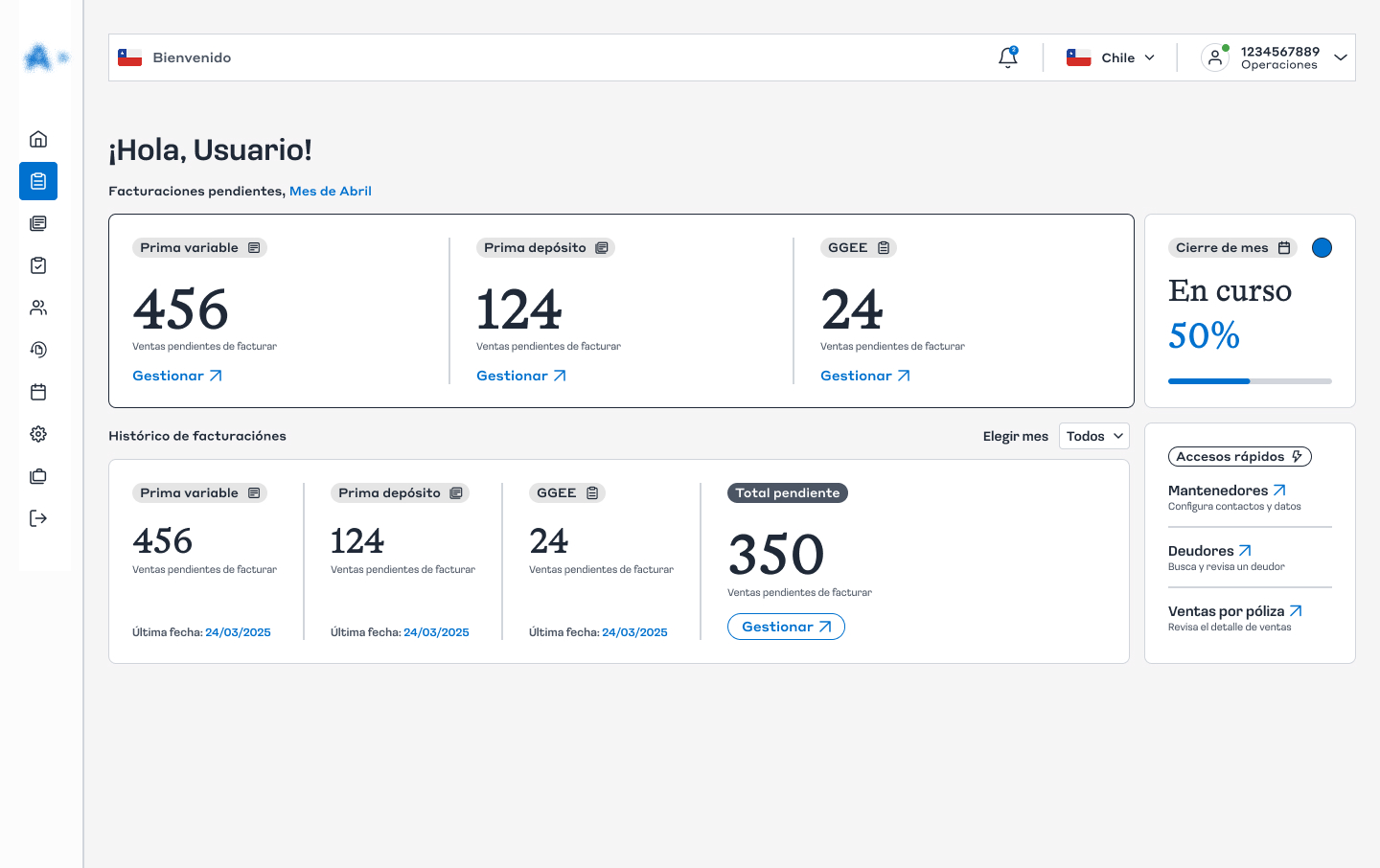Select the active billing clipboard sidebar item
The width and height of the screenshot is (1380, 868).
pos(38,181)
